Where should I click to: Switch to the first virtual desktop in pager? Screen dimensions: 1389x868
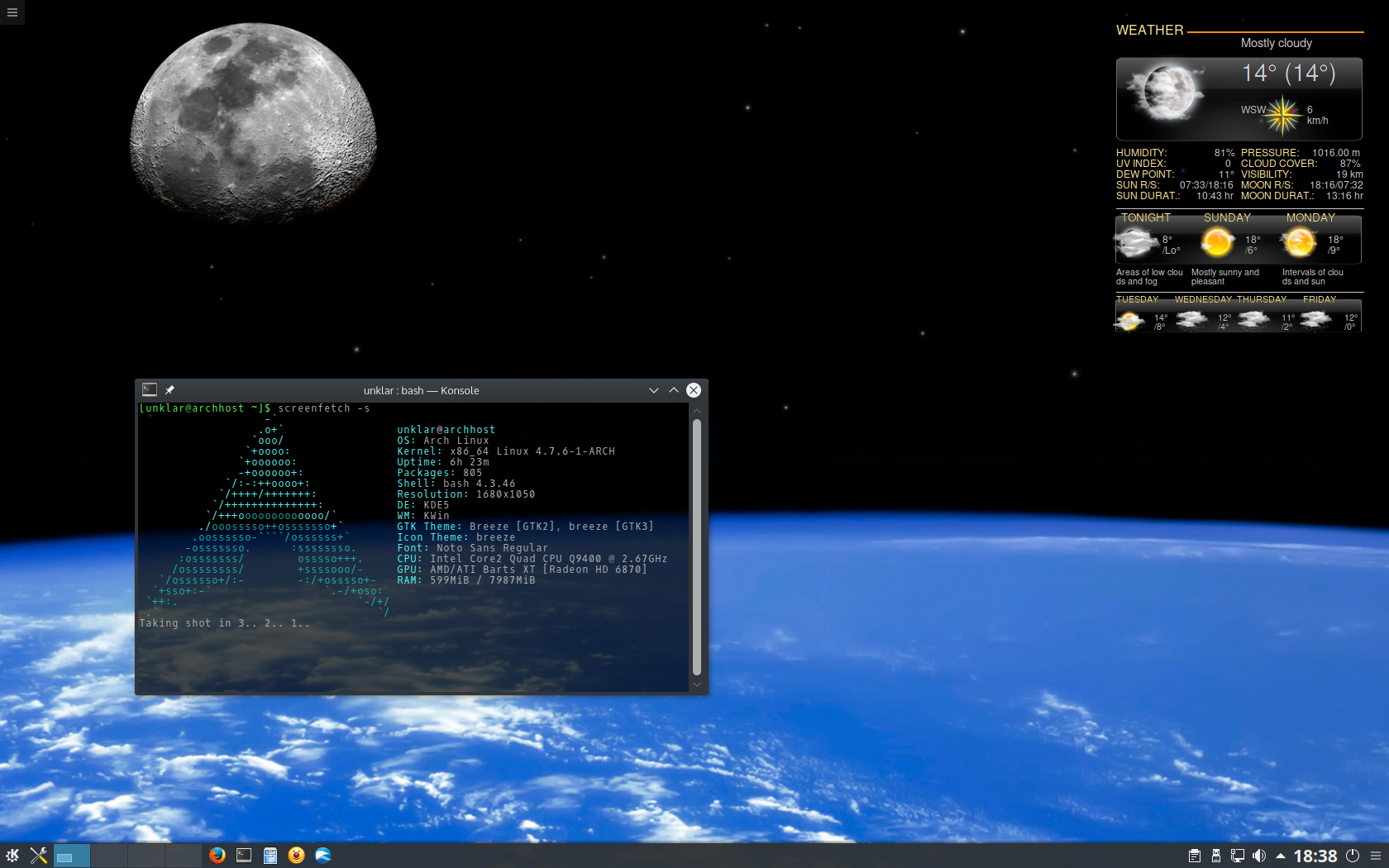72,856
